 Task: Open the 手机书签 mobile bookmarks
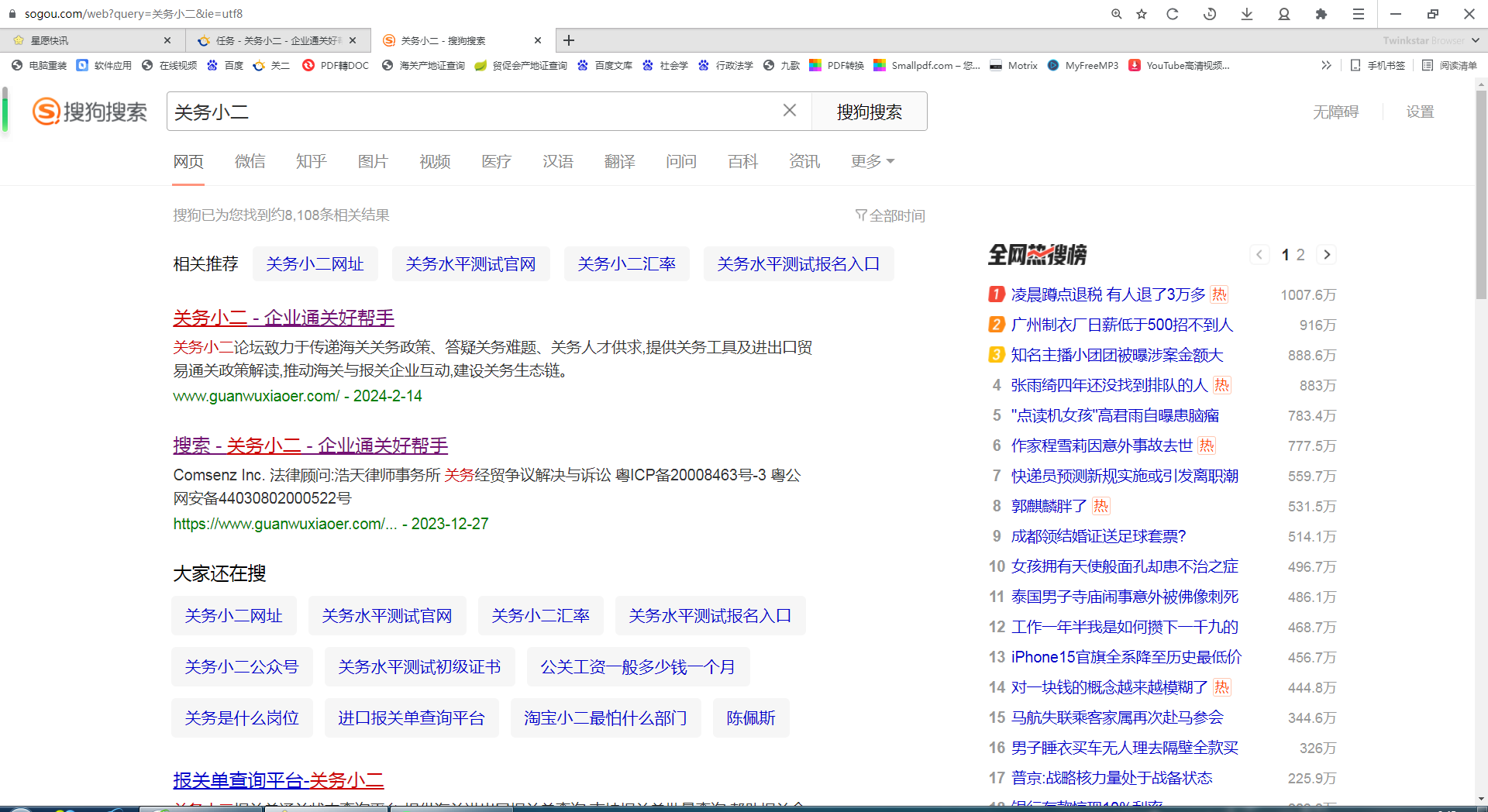point(1377,66)
